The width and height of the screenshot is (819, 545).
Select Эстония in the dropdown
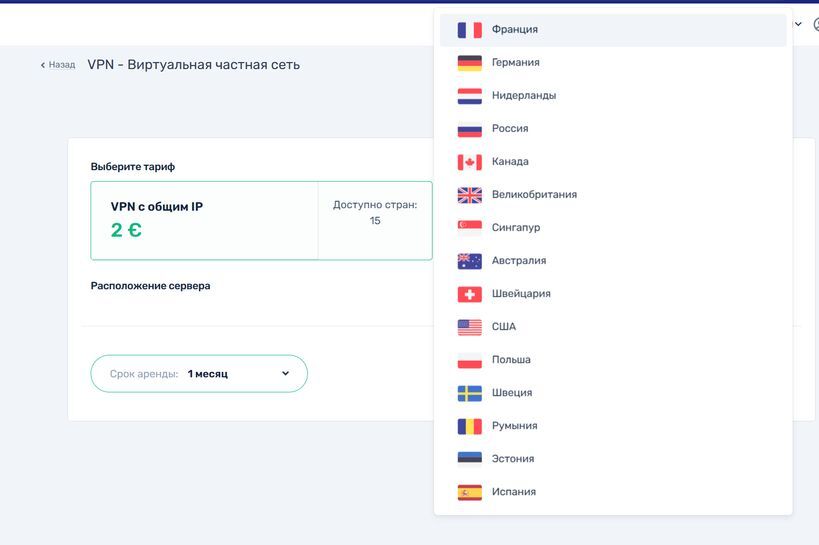click(x=513, y=459)
